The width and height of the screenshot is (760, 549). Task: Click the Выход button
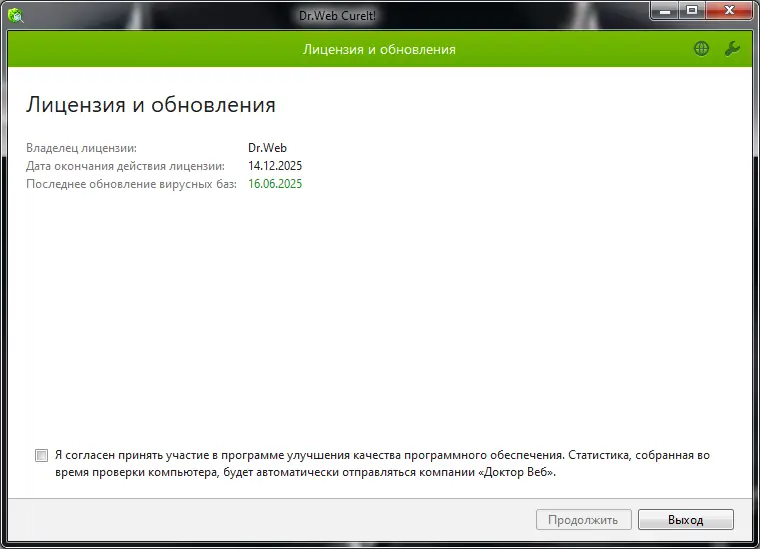[x=686, y=519]
